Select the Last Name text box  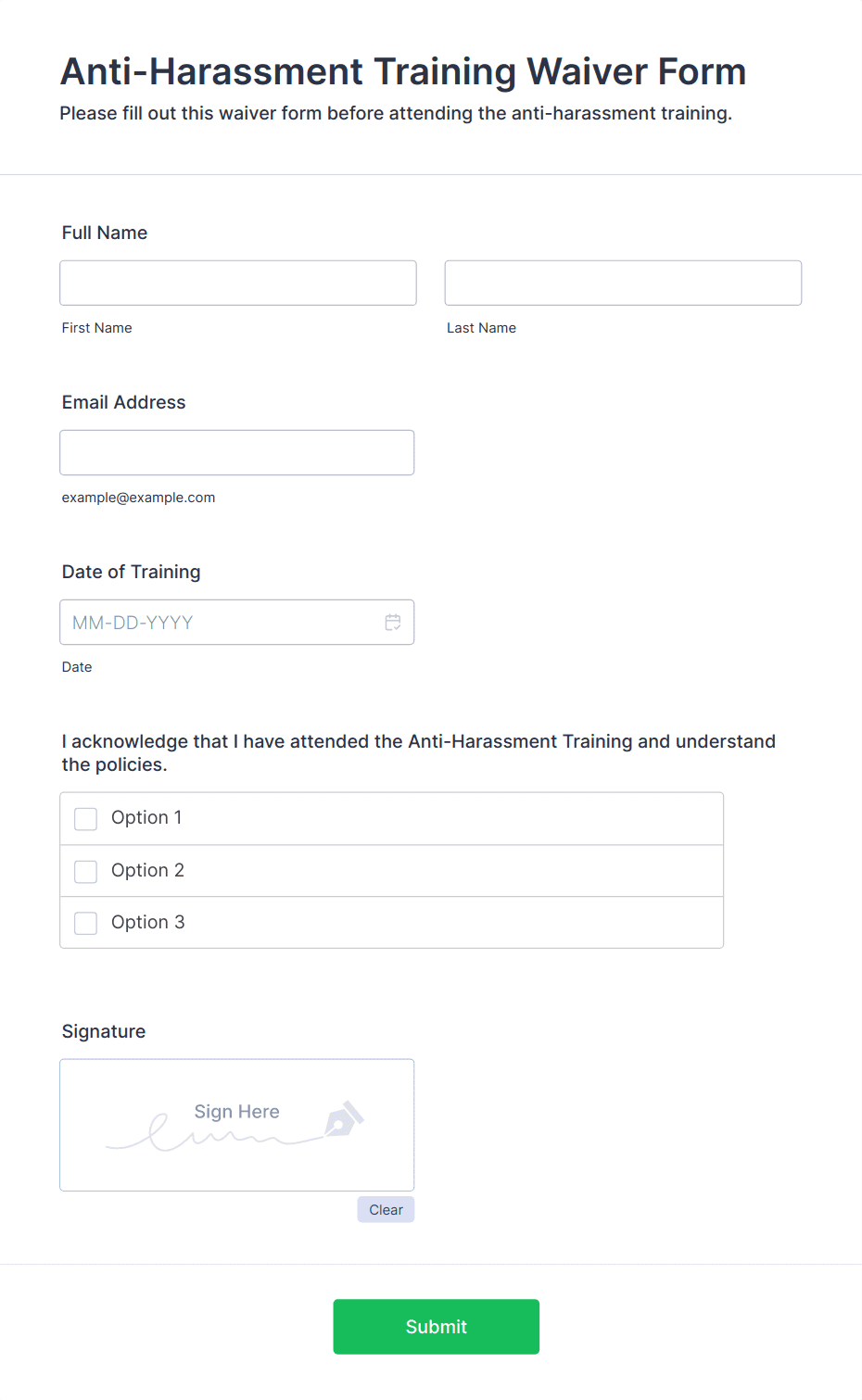coord(623,283)
